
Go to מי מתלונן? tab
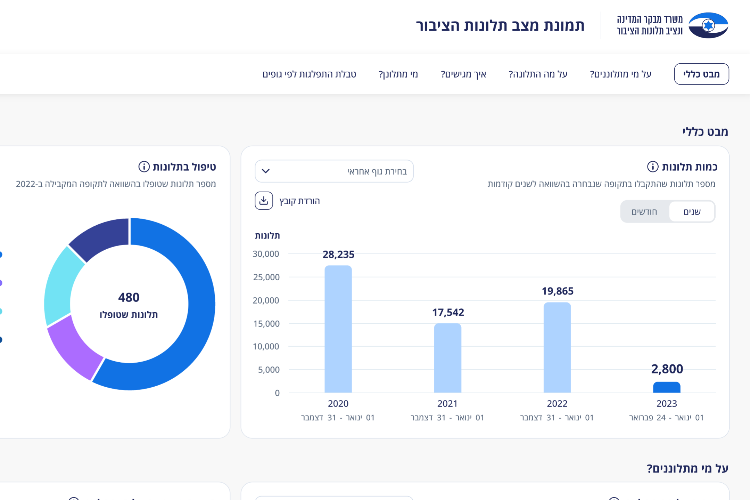click(398, 74)
